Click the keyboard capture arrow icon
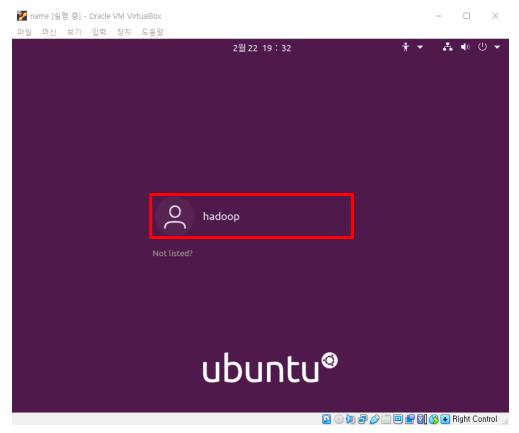Image resolution: width=519 pixels, height=433 pixels. point(445,419)
